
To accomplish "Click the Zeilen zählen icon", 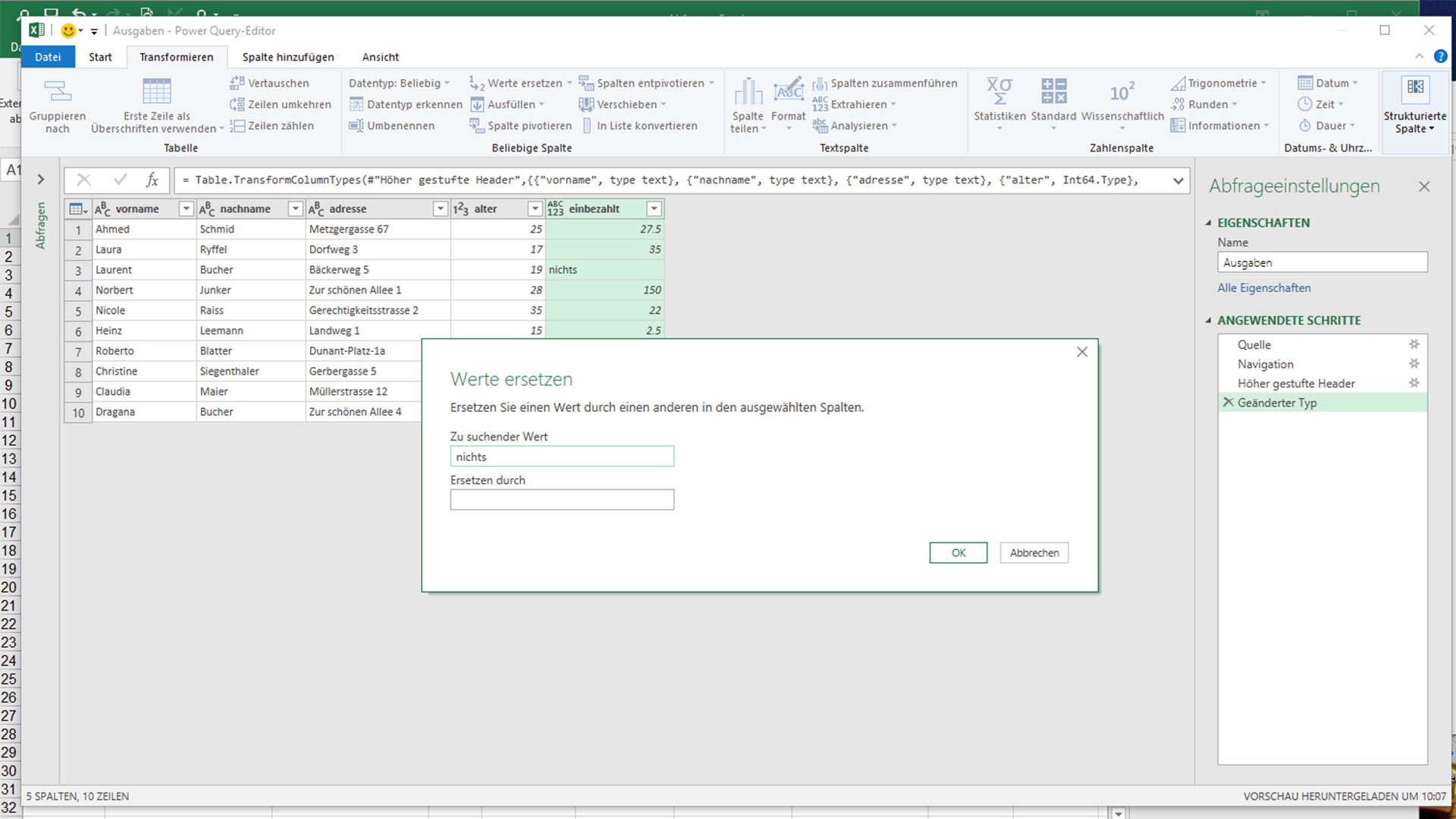I will (x=238, y=125).
